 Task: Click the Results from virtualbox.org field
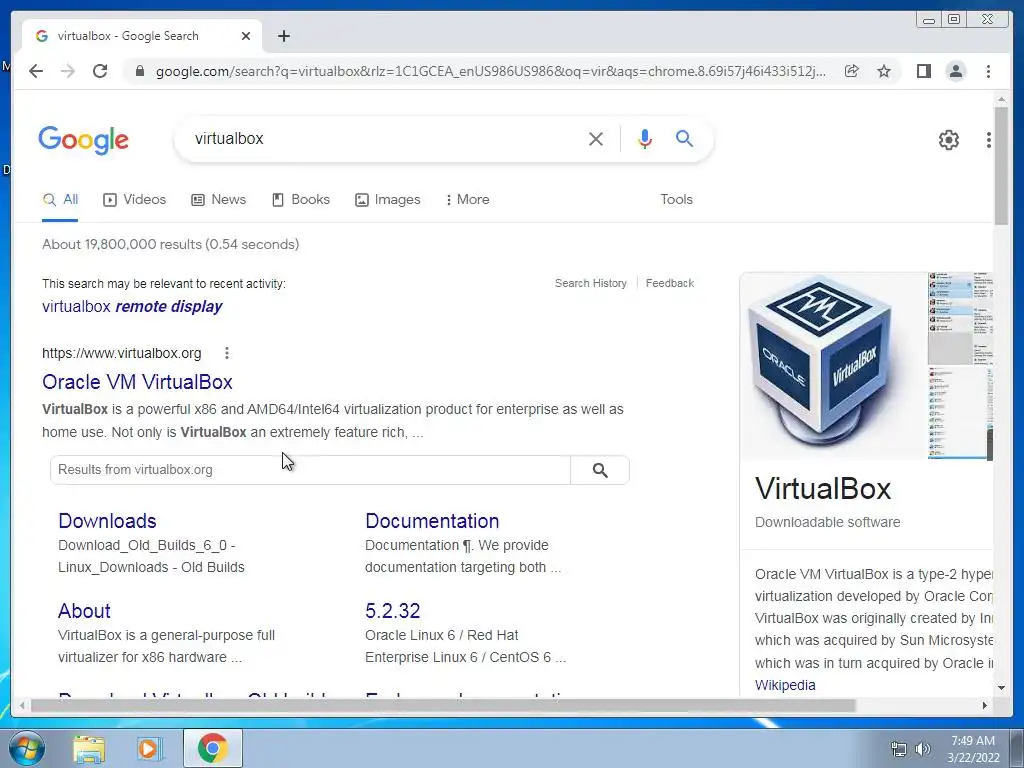click(310, 470)
